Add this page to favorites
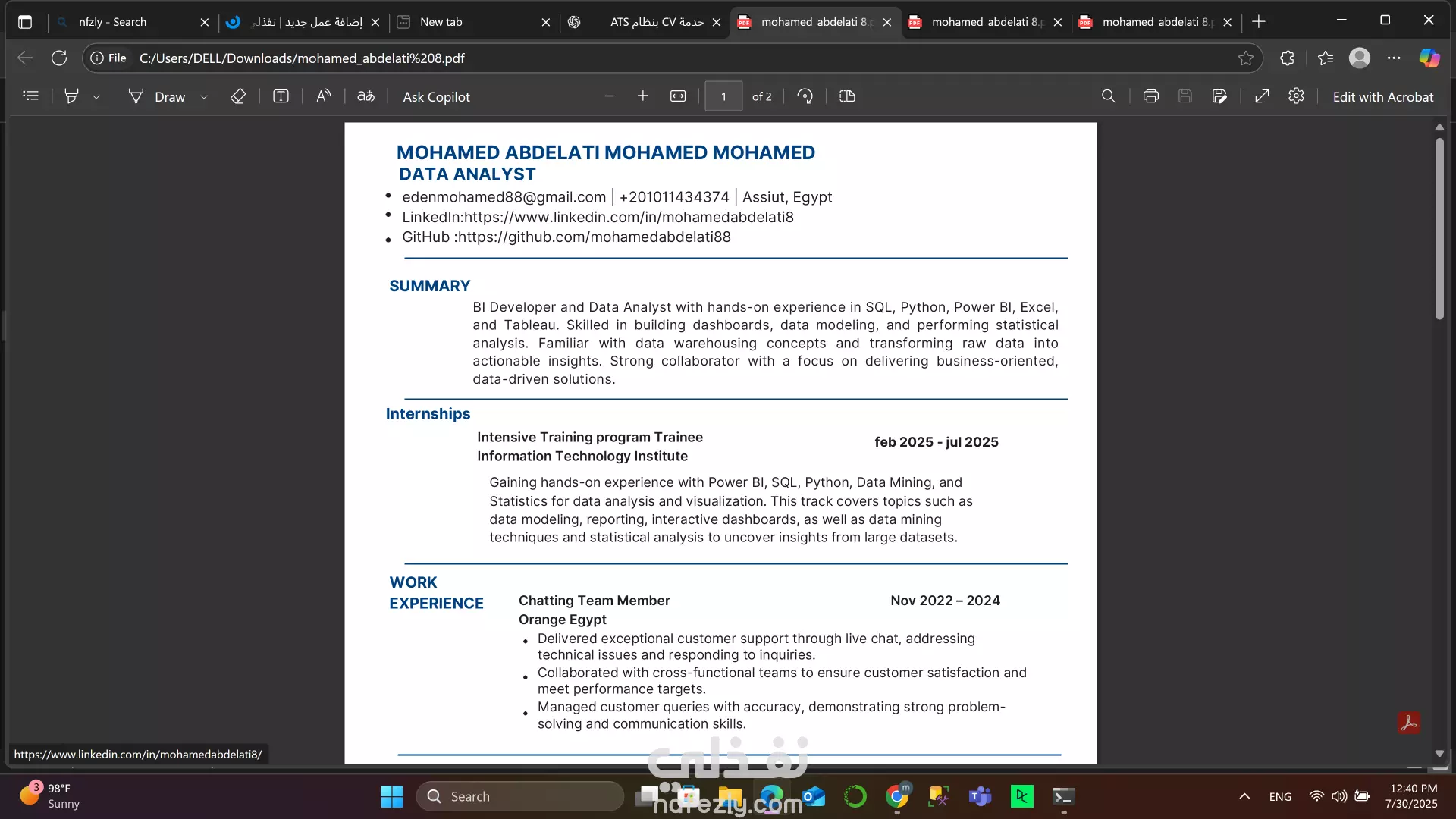Screen dimensions: 1456x819 pyautogui.click(x=1245, y=58)
